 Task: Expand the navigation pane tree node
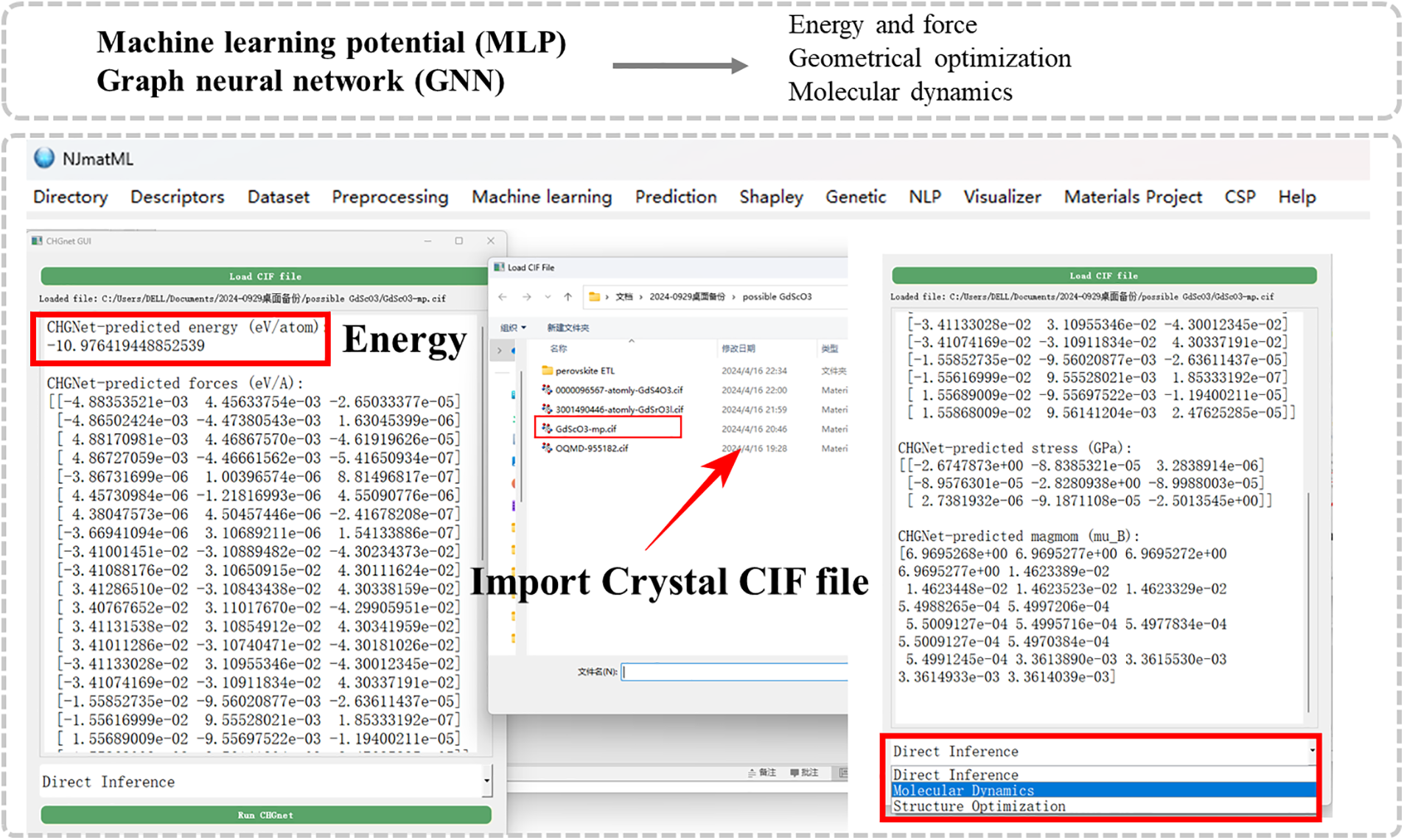click(499, 351)
